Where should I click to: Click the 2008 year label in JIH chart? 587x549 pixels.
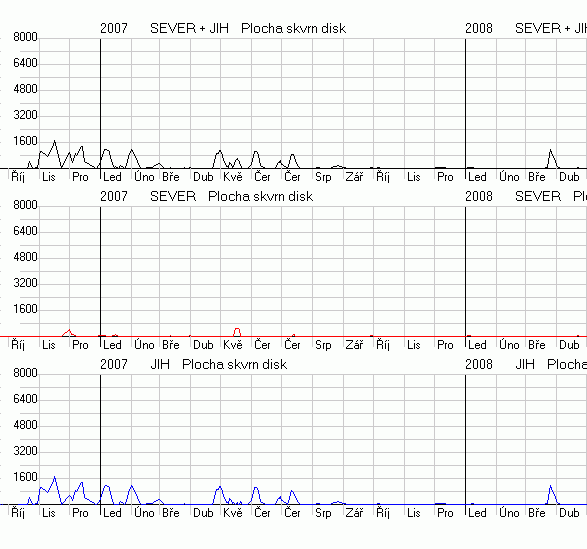(479, 364)
